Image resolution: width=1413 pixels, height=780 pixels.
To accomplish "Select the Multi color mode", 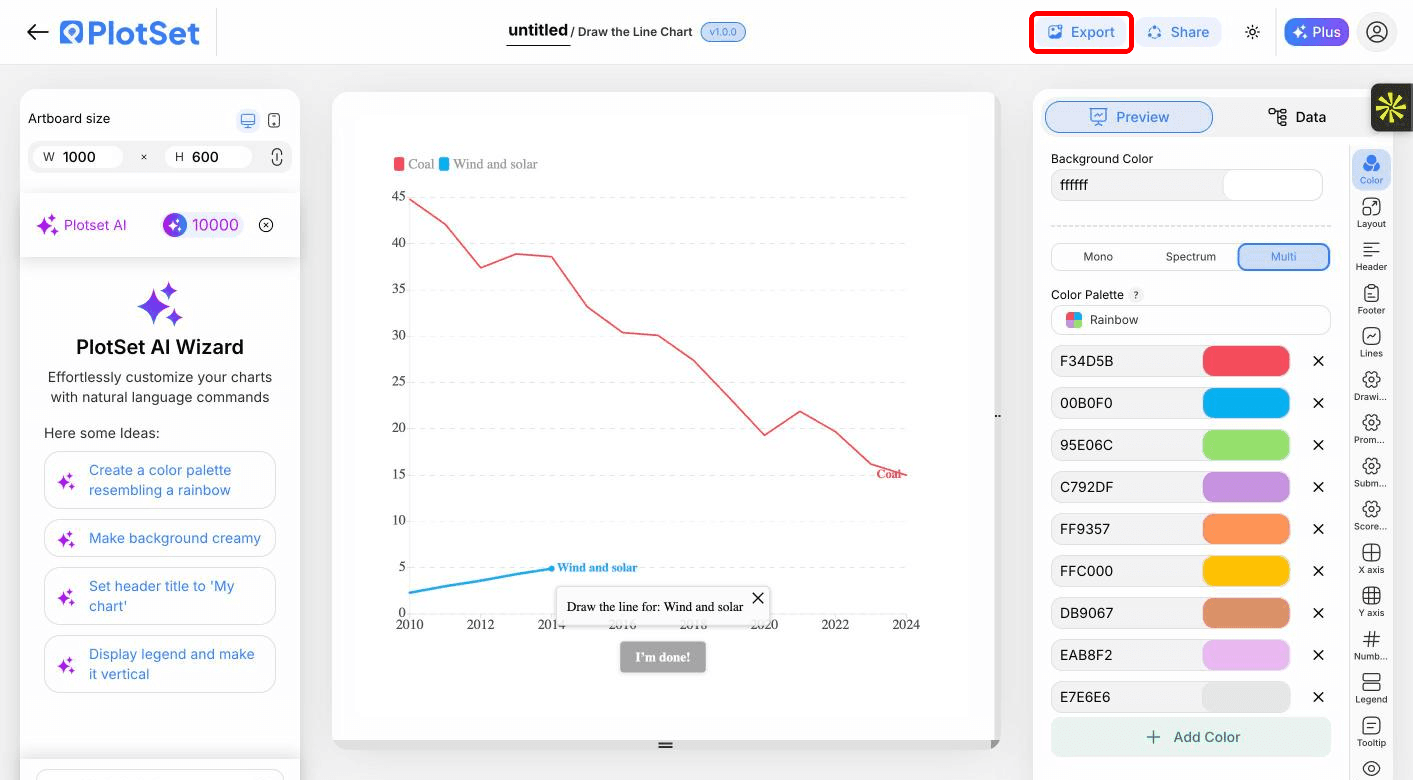I will coord(1284,257).
